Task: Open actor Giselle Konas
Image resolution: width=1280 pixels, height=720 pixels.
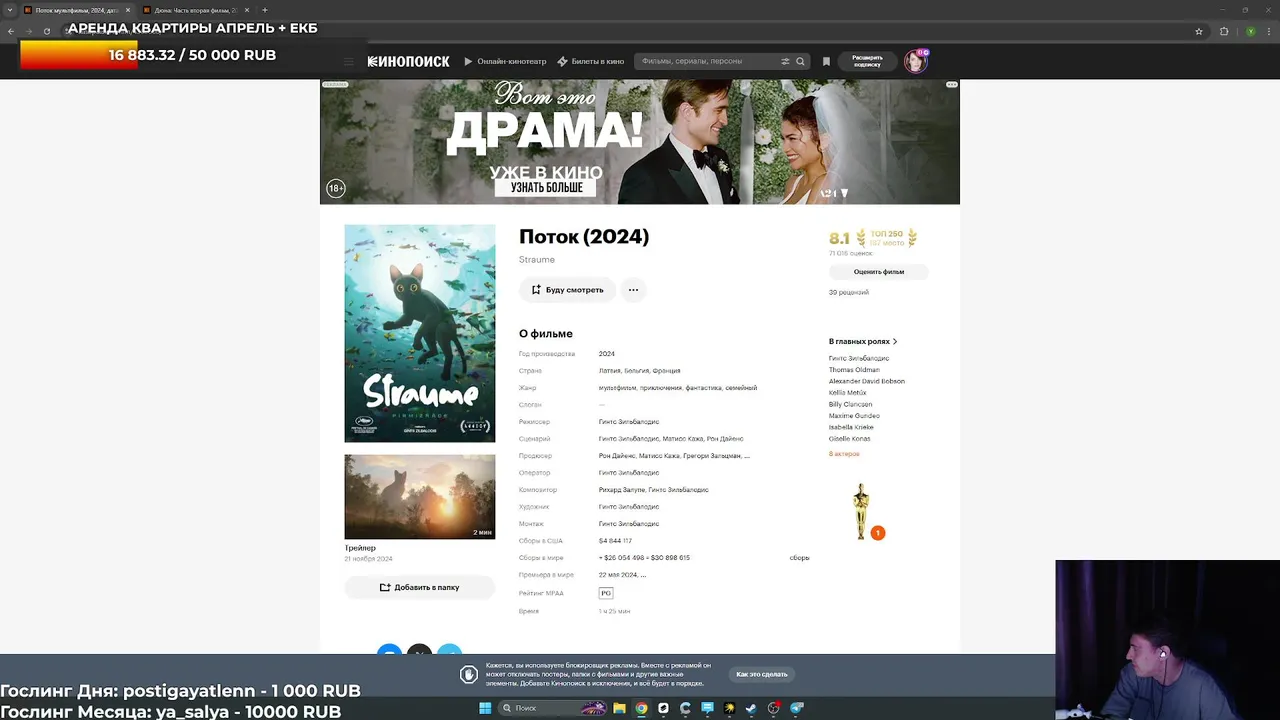Action: [x=850, y=439]
